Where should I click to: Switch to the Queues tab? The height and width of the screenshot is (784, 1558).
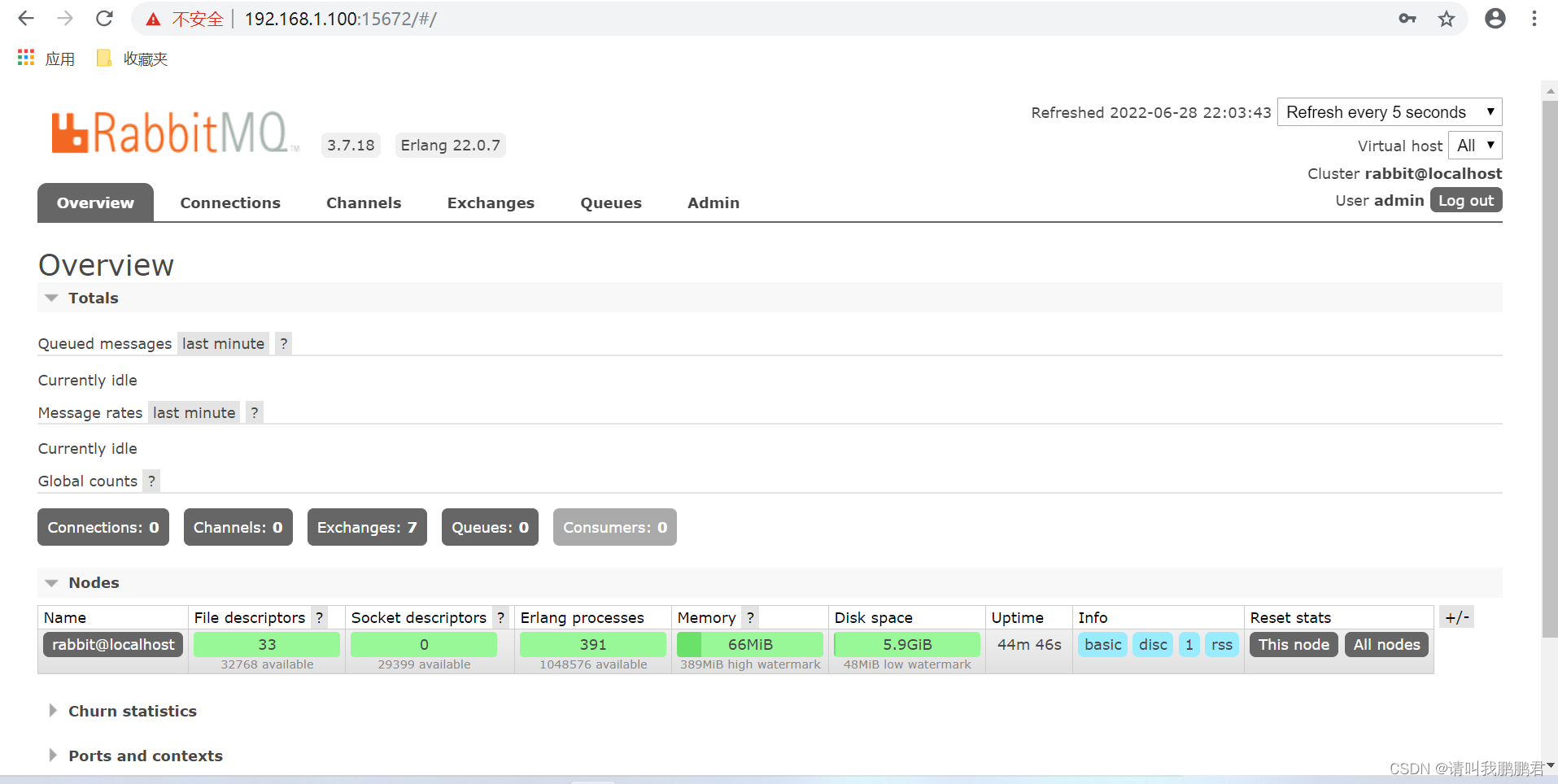(611, 203)
